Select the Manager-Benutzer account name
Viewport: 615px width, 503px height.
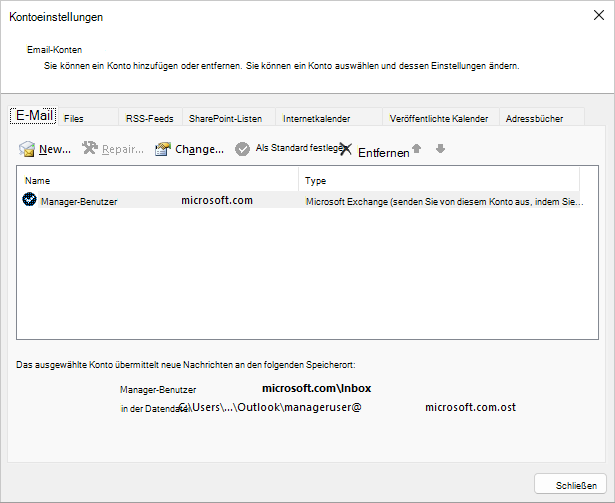pos(79,202)
